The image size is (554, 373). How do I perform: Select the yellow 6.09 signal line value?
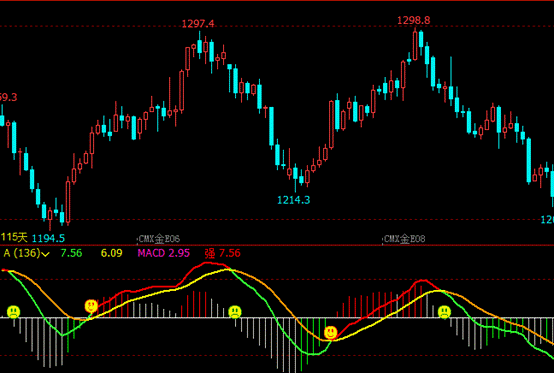coord(112,253)
